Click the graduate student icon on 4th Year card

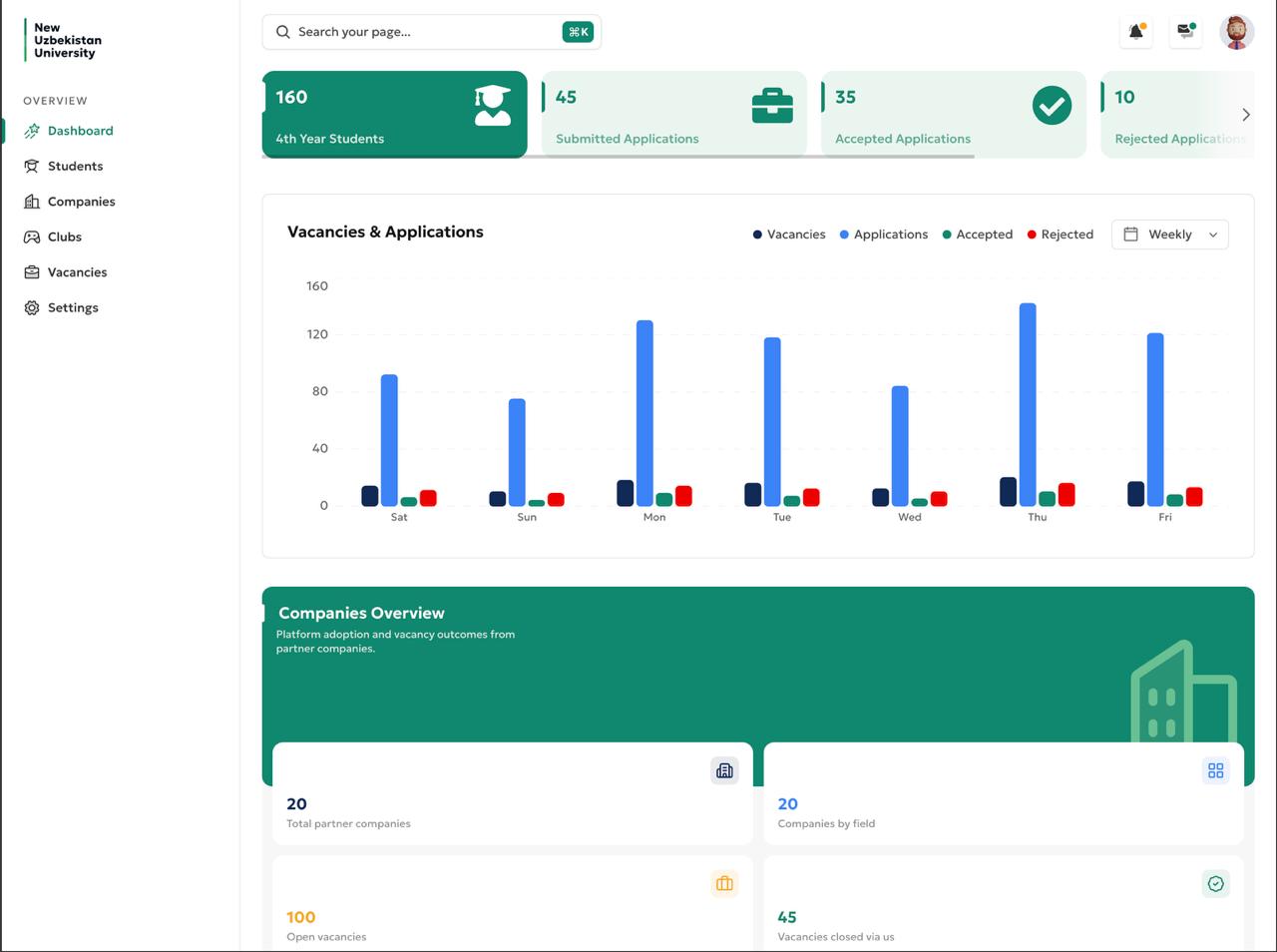(x=492, y=106)
